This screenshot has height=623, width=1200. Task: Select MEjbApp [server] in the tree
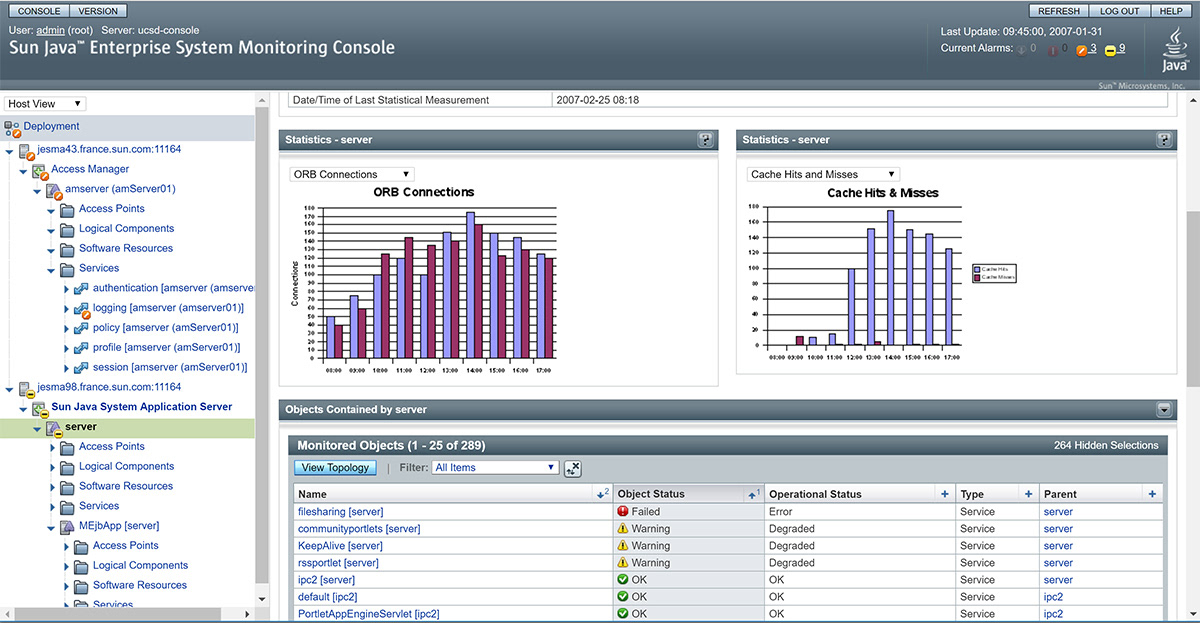click(119, 526)
